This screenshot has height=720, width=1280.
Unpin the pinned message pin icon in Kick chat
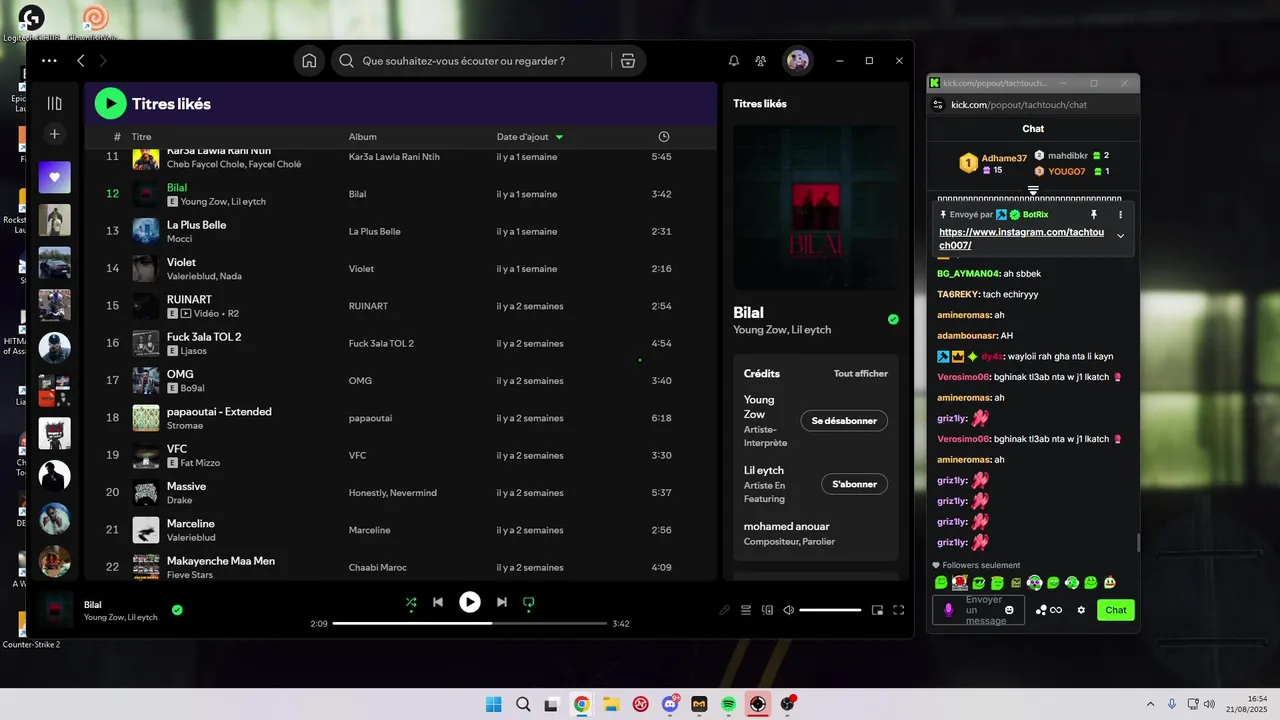[1094, 215]
